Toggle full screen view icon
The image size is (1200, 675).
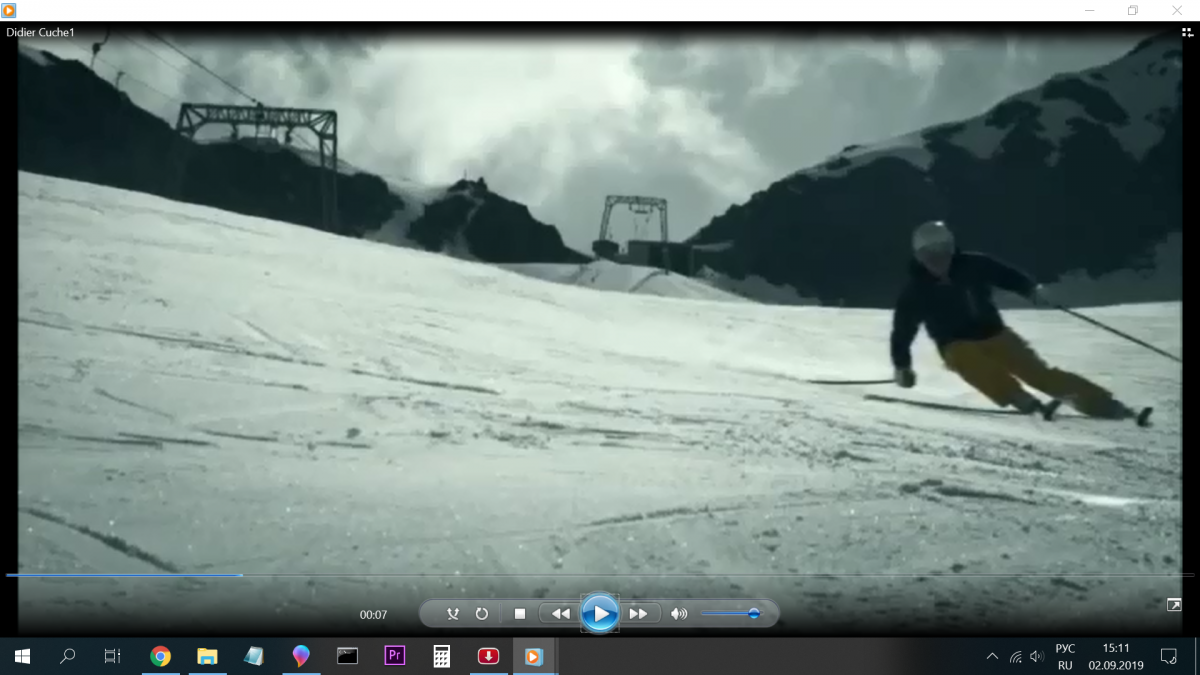pyautogui.click(x=1174, y=605)
